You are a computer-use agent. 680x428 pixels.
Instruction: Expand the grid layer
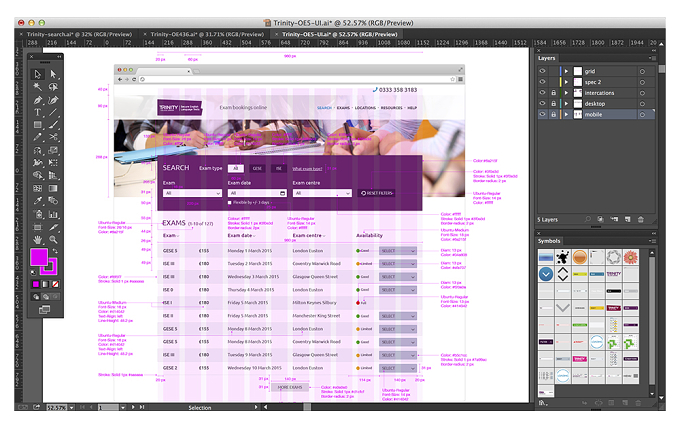pyautogui.click(x=566, y=71)
